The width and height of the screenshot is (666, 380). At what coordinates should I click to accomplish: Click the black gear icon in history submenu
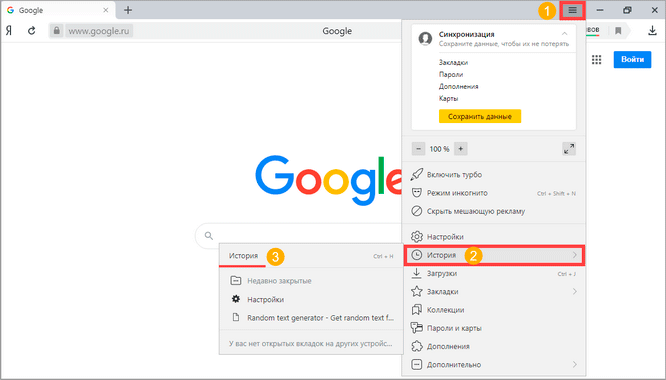[x=235, y=299]
